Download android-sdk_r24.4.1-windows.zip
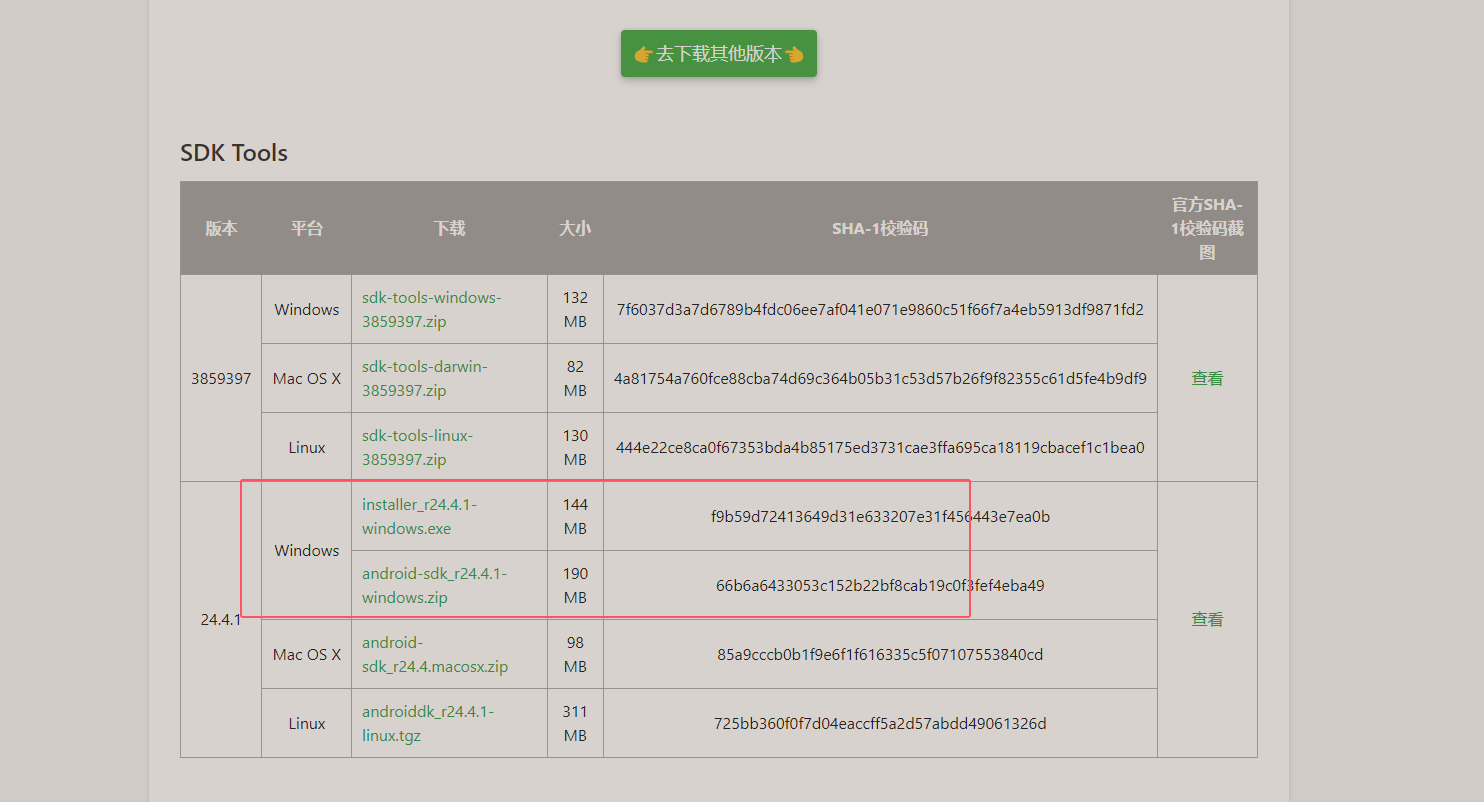This screenshot has height=802, width=1484. click(435, 585)
